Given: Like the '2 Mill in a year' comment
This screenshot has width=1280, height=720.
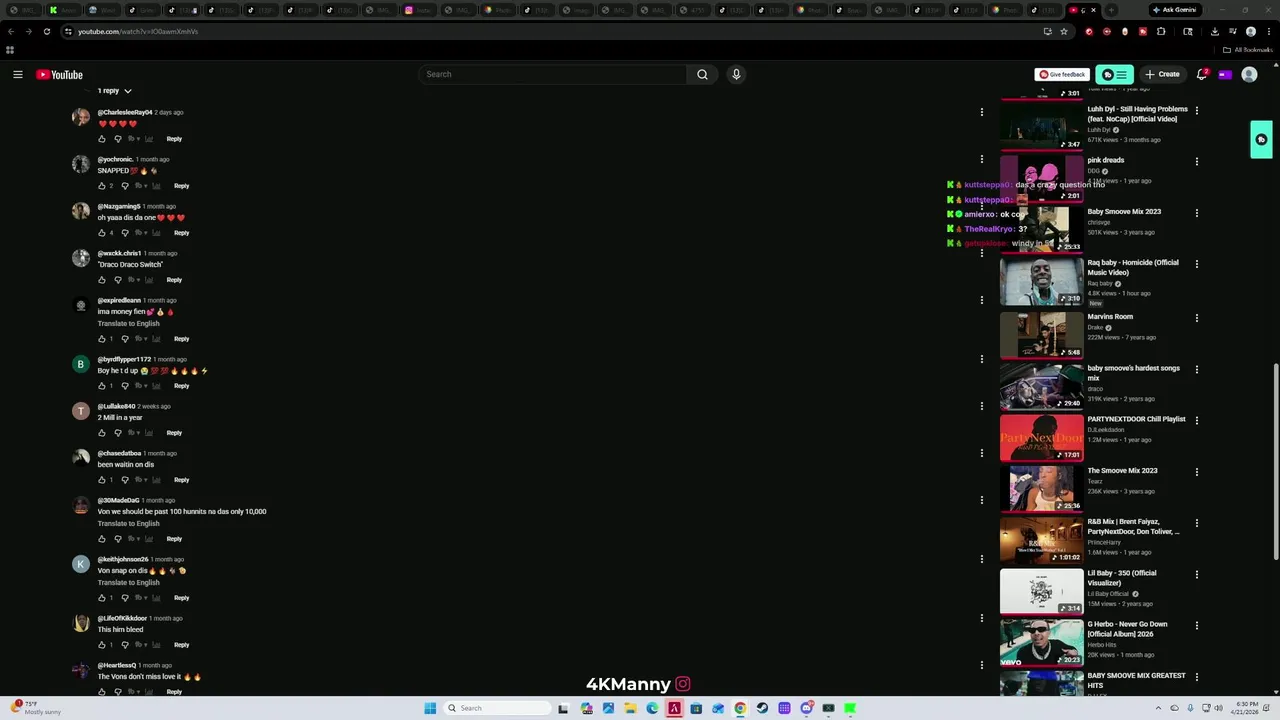Looking at the screenshot, I should [102, 433].
